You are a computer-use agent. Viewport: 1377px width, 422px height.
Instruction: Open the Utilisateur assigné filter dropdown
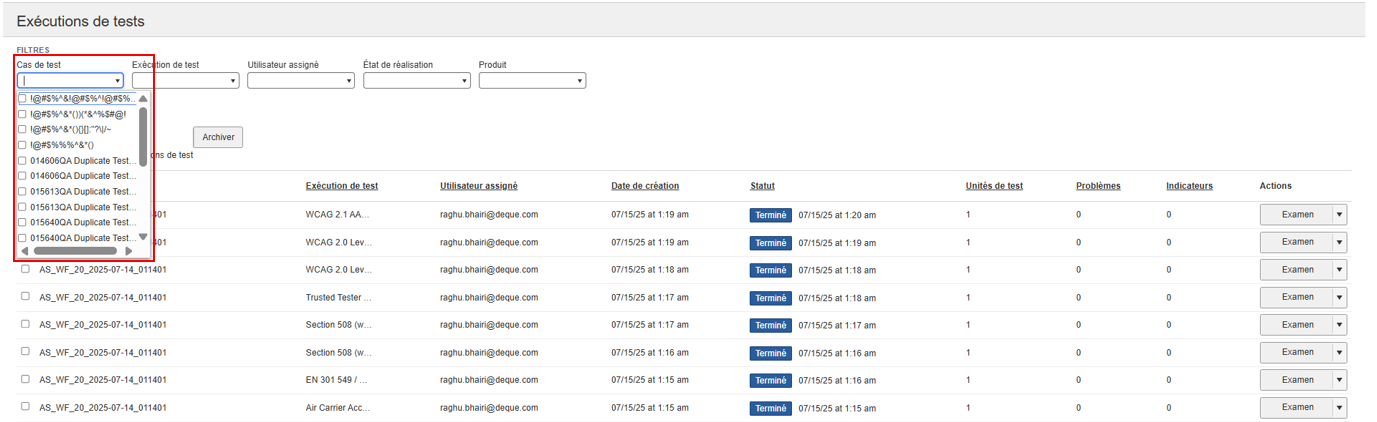click(301, 81)
